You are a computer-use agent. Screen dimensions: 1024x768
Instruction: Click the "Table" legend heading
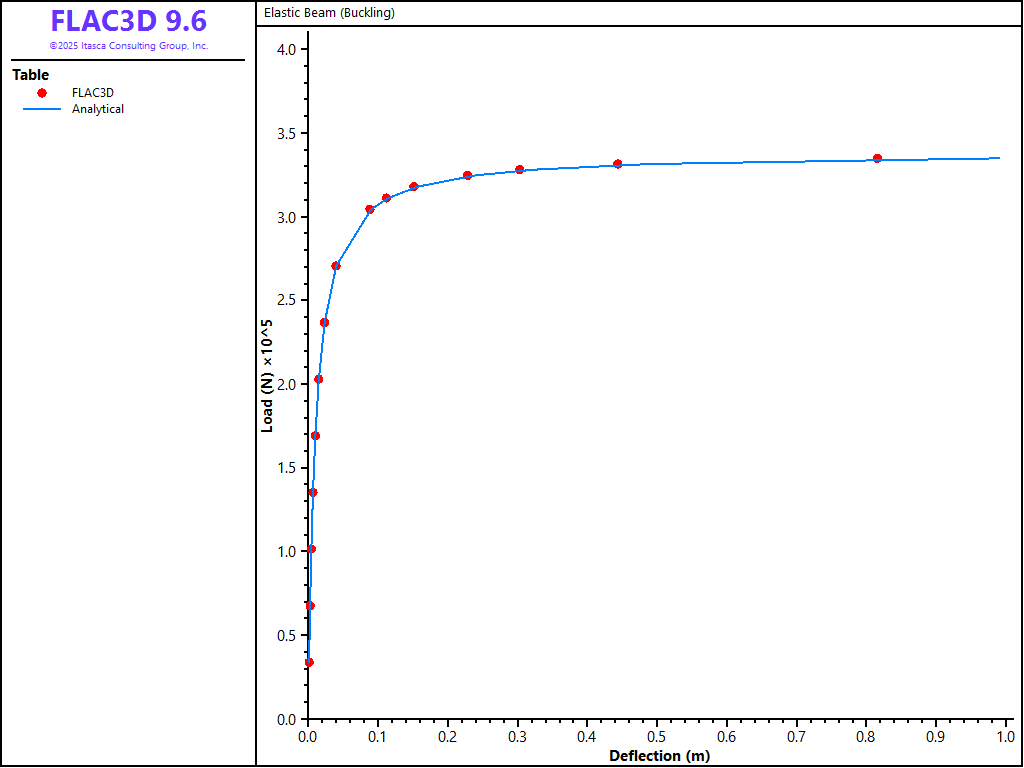pos(30,75)
